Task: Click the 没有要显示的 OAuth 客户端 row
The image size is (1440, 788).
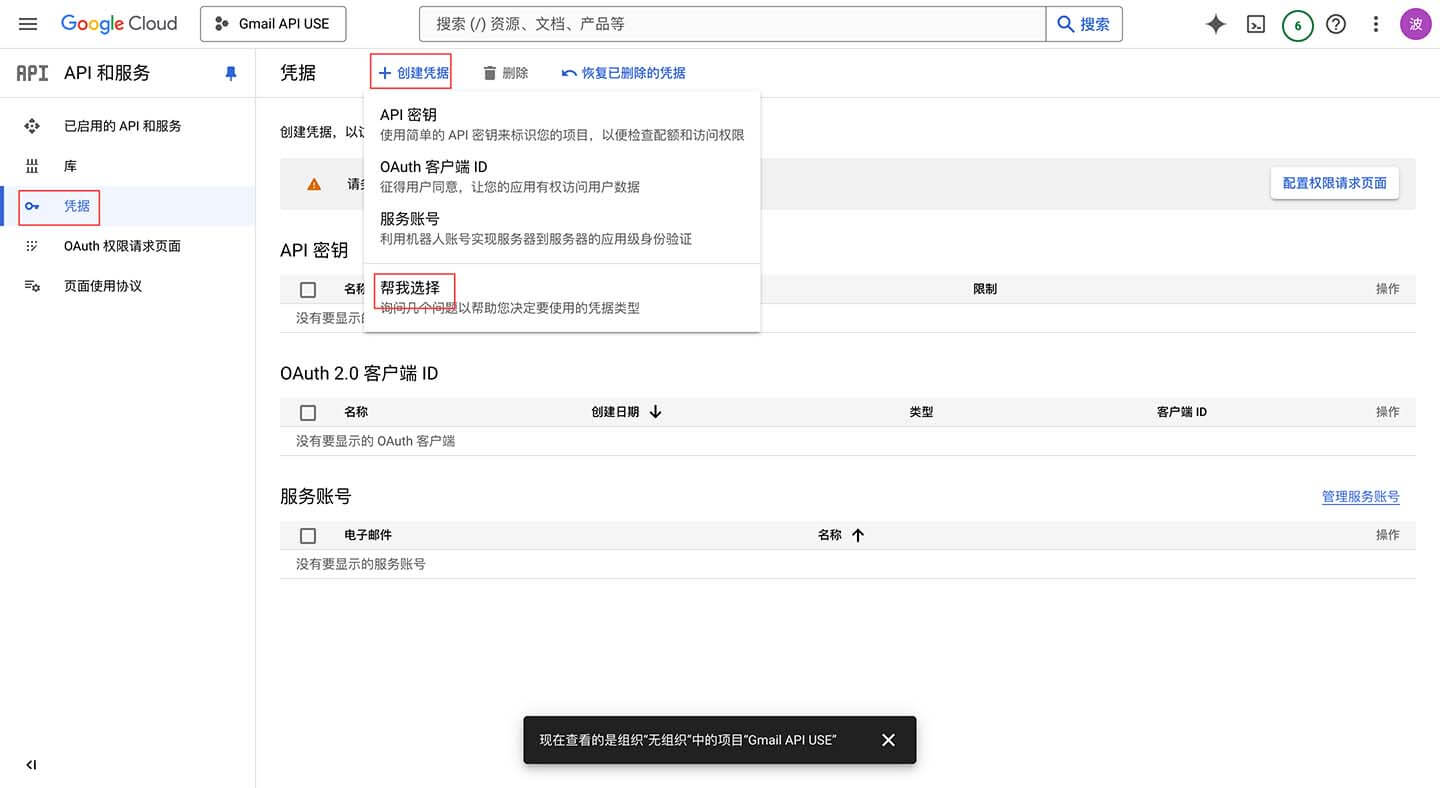Action: 848,441
